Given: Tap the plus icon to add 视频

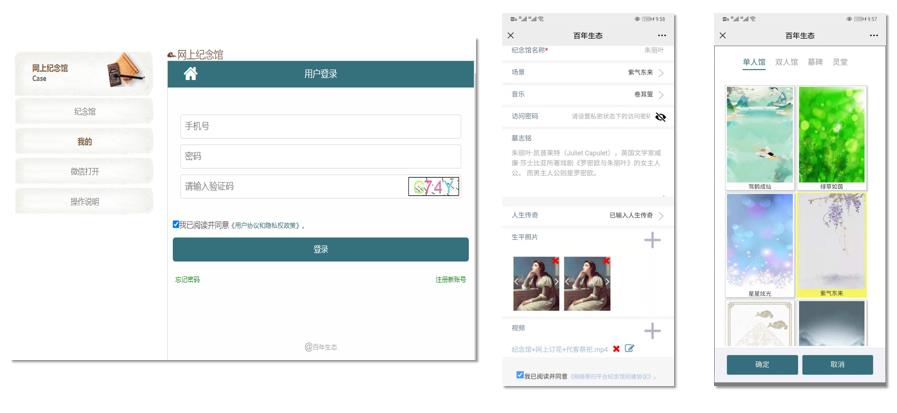Looking at the screenshot, I should tap(652, 331).
